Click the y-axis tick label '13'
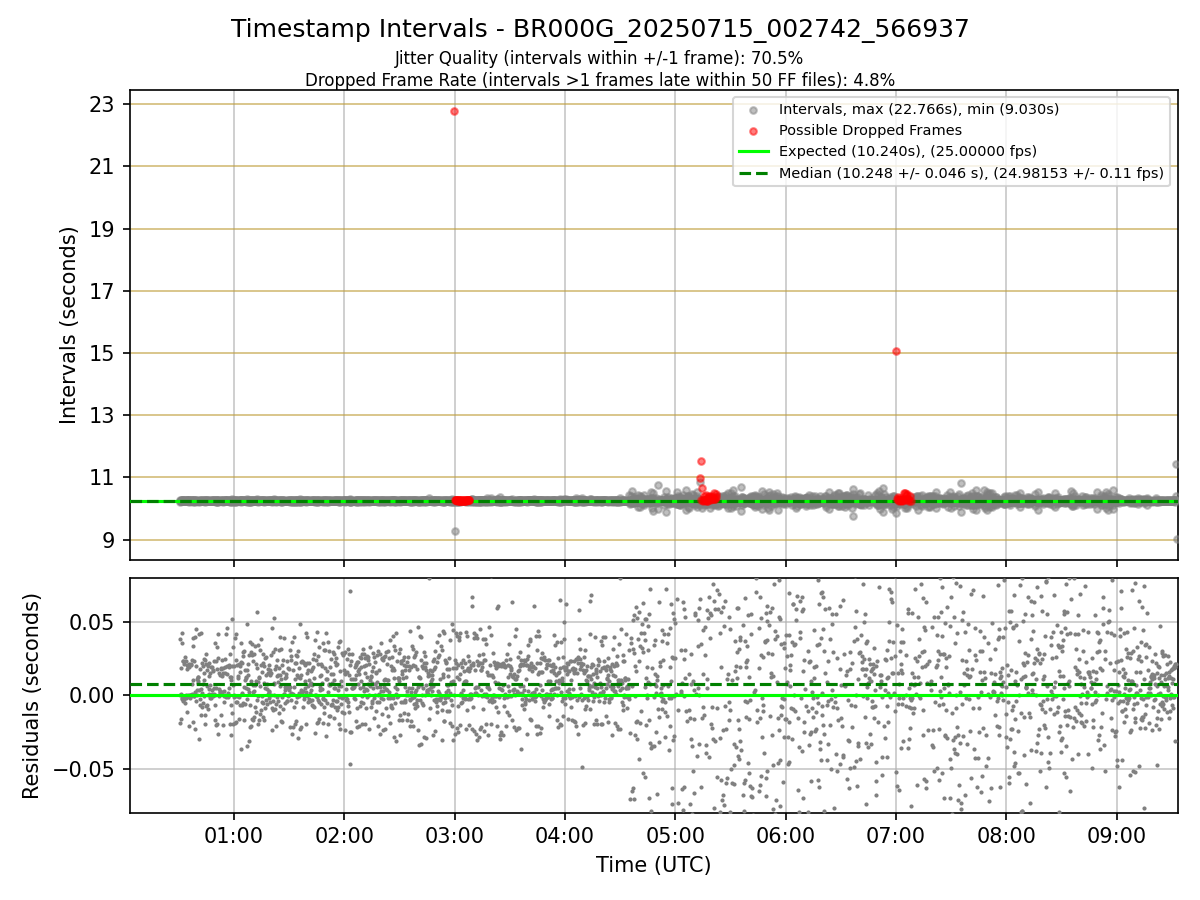The width and height of the screenshot is (1200, 900). [x=103, y=415]
